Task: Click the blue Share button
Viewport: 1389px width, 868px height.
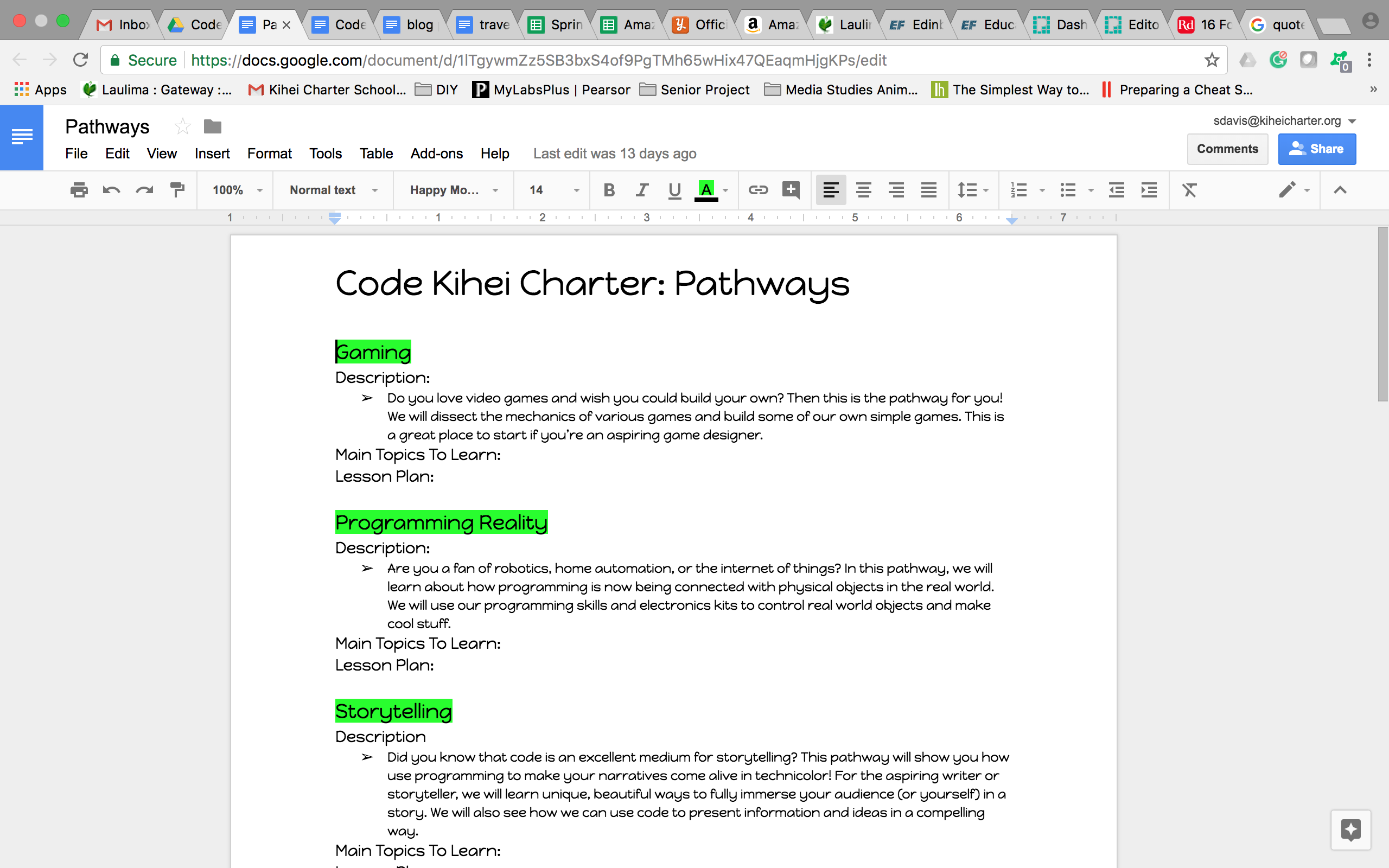Action: 1317,149
